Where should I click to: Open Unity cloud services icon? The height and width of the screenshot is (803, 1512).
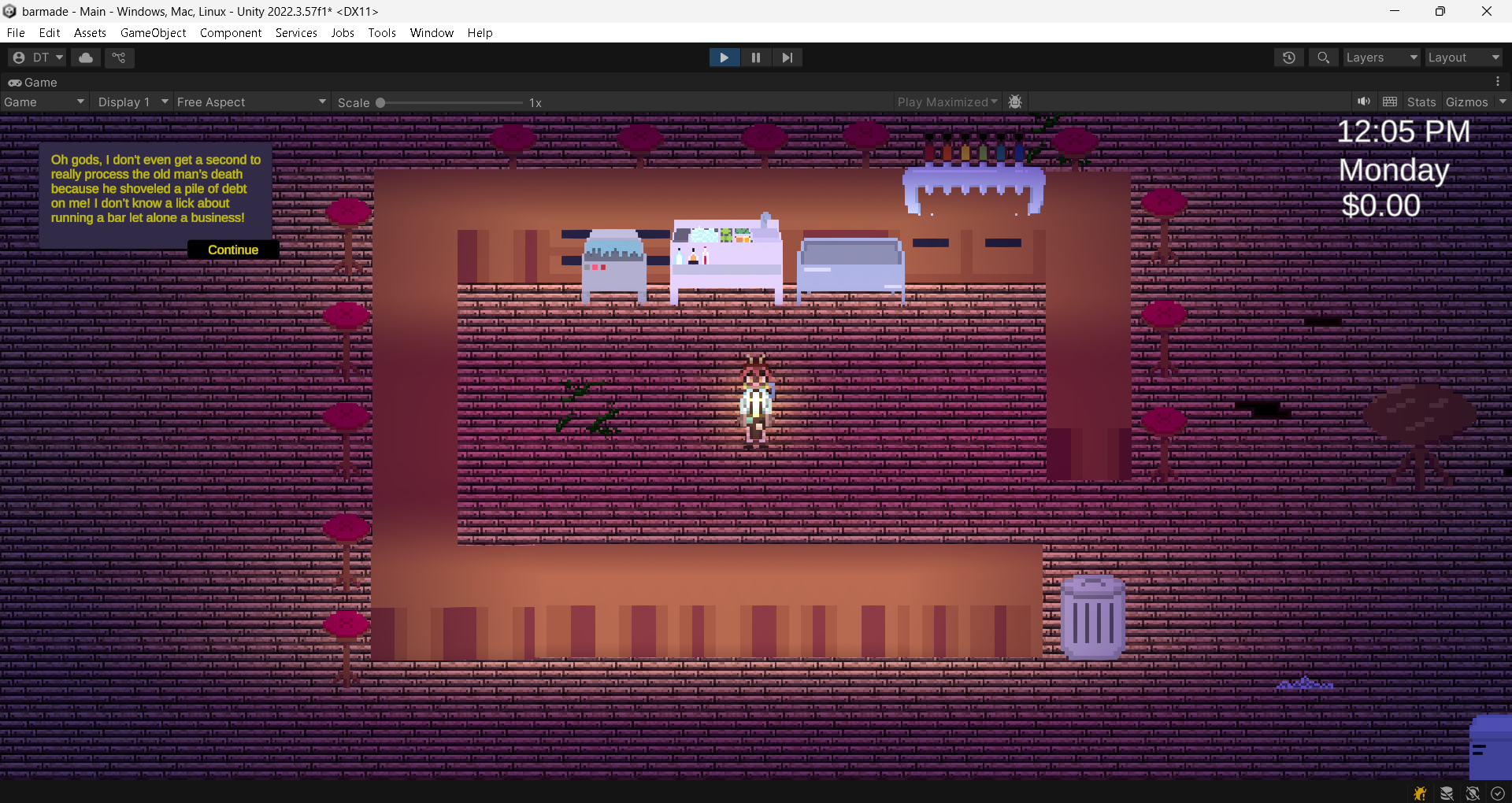(x=86, y=57)
